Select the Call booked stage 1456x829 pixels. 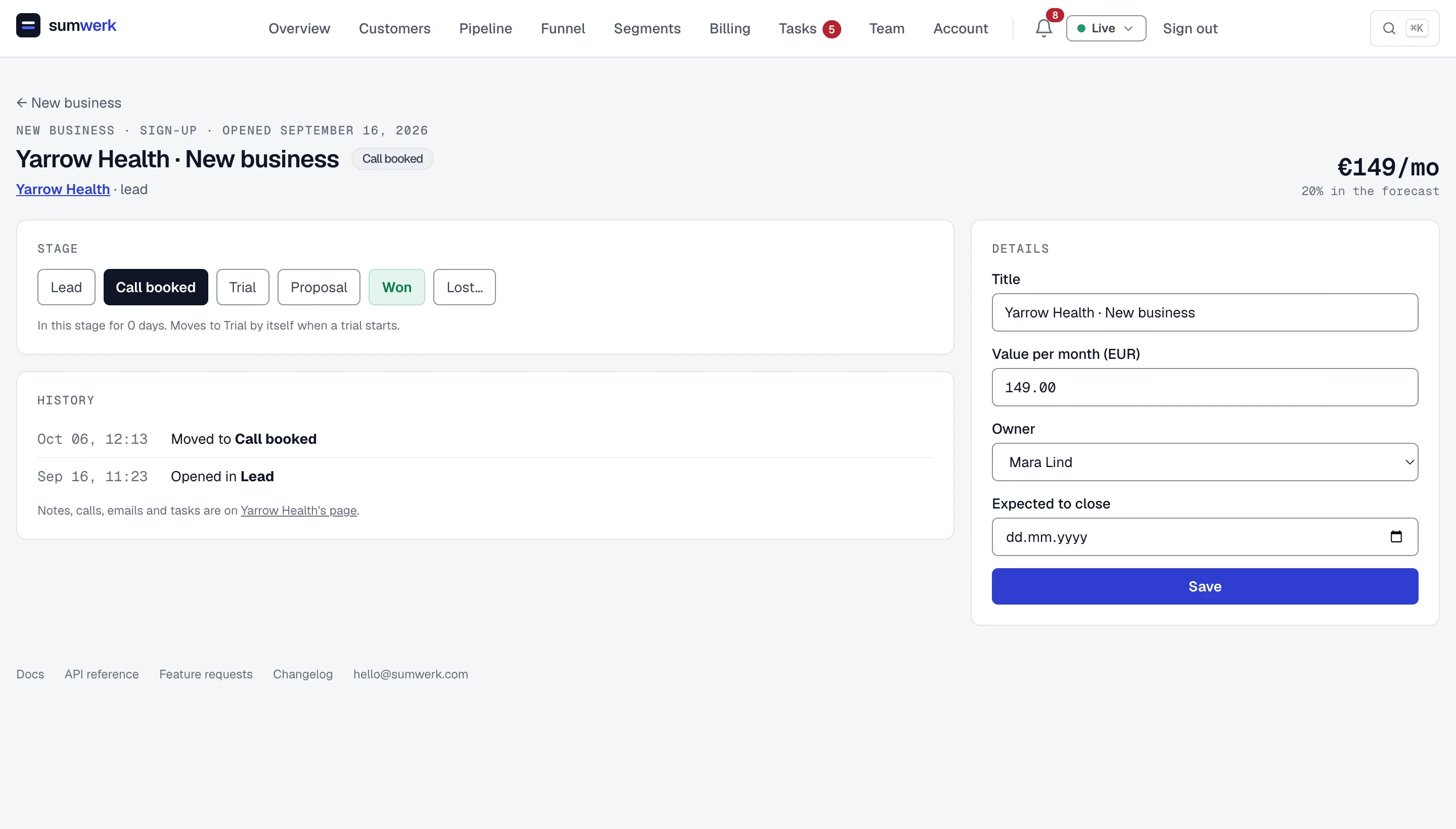pos(155,287)
